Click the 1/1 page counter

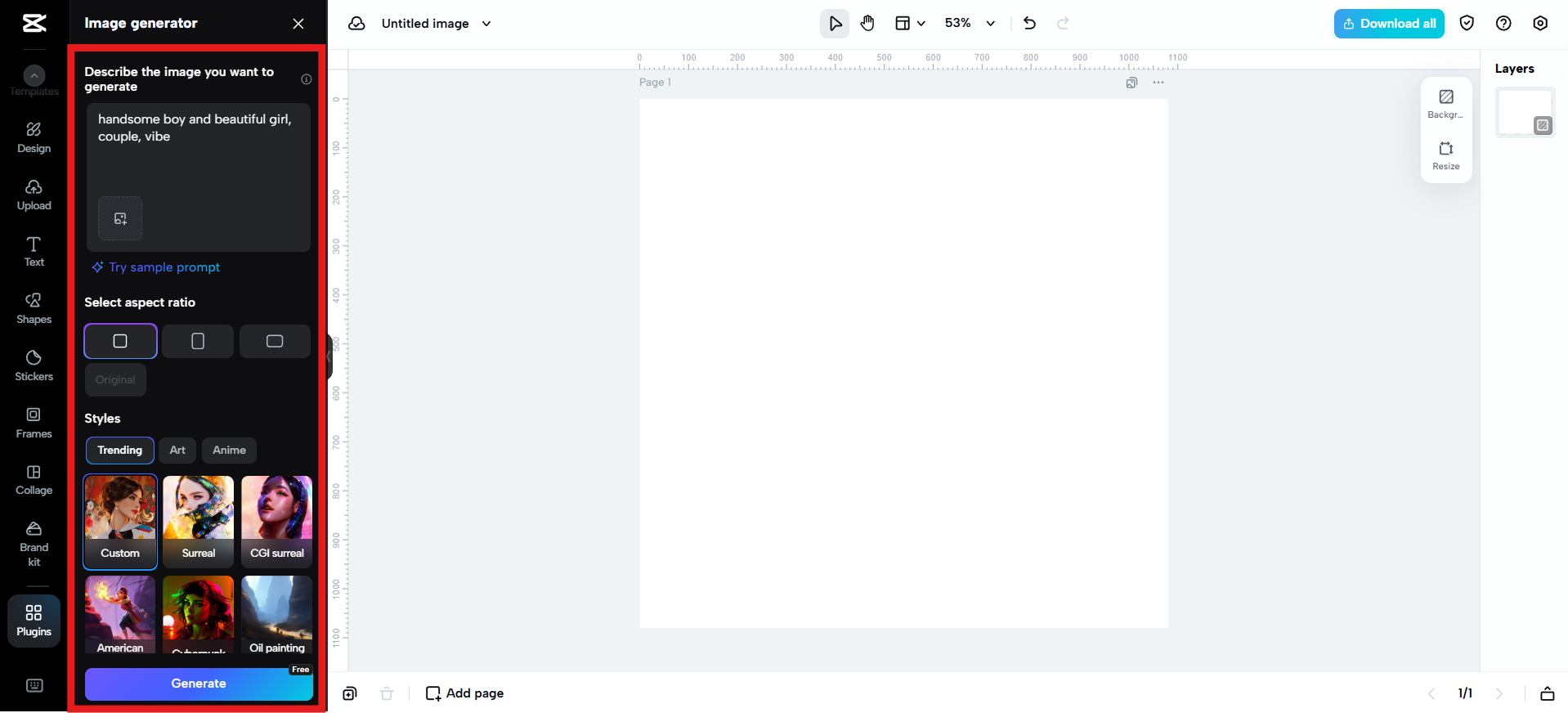[x=1465, y=693]
